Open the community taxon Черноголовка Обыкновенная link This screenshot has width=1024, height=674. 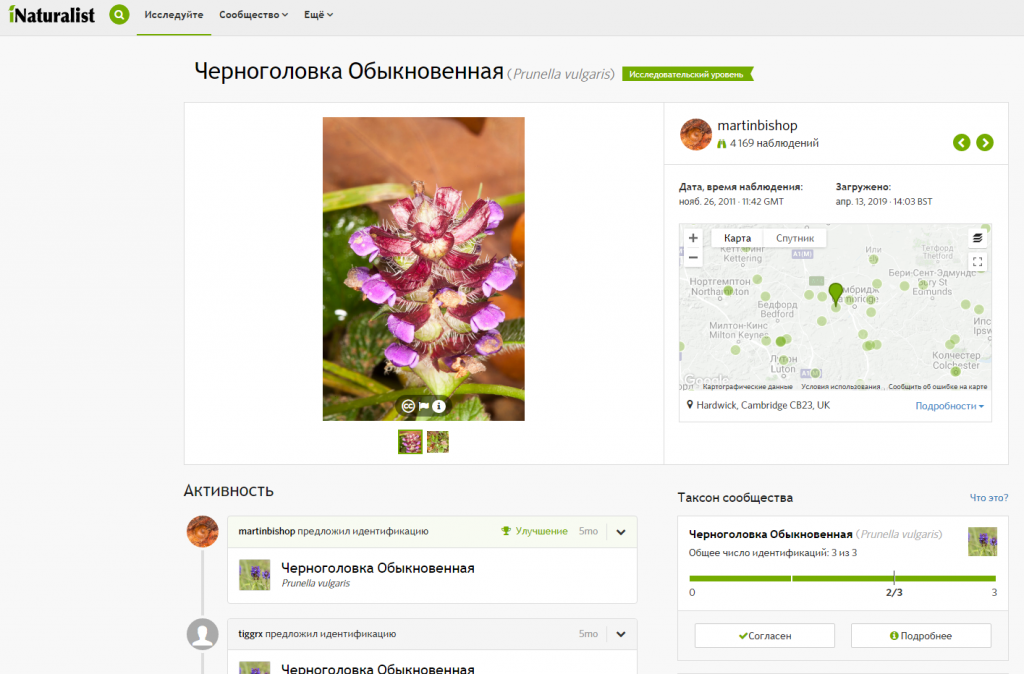[x=771, y=534]
